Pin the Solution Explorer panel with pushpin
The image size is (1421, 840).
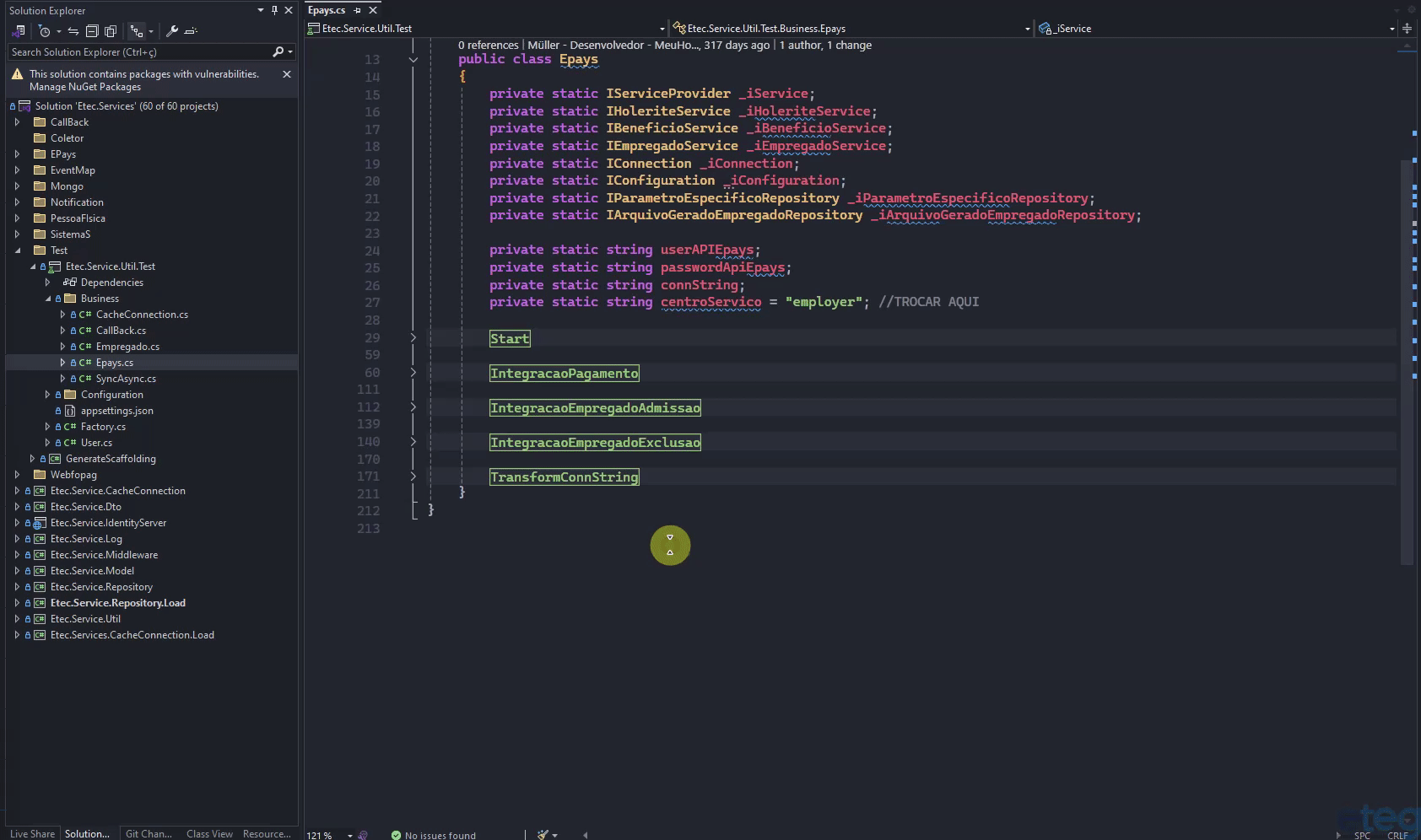[x=274, y=10]
